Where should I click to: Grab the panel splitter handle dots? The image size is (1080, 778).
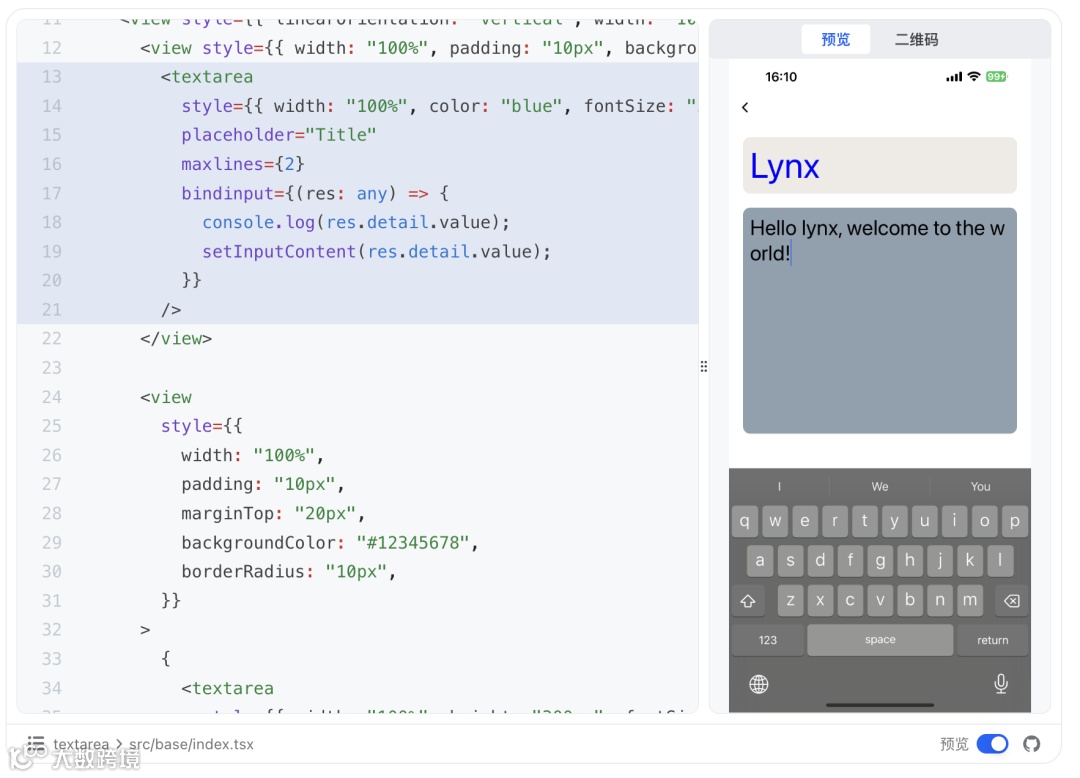(703, 366)
